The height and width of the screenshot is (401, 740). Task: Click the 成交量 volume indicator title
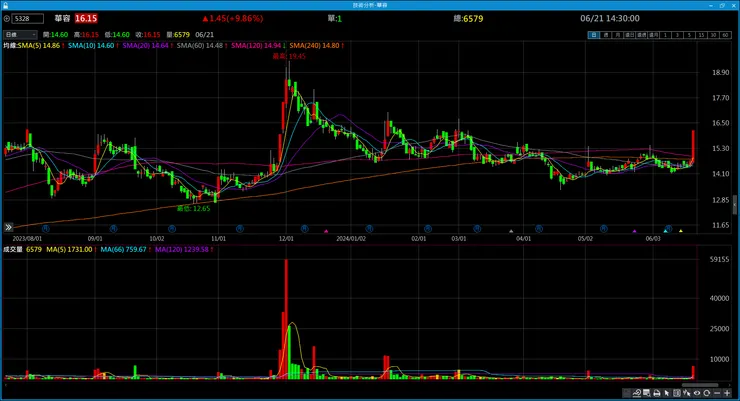tap(13, 249)
